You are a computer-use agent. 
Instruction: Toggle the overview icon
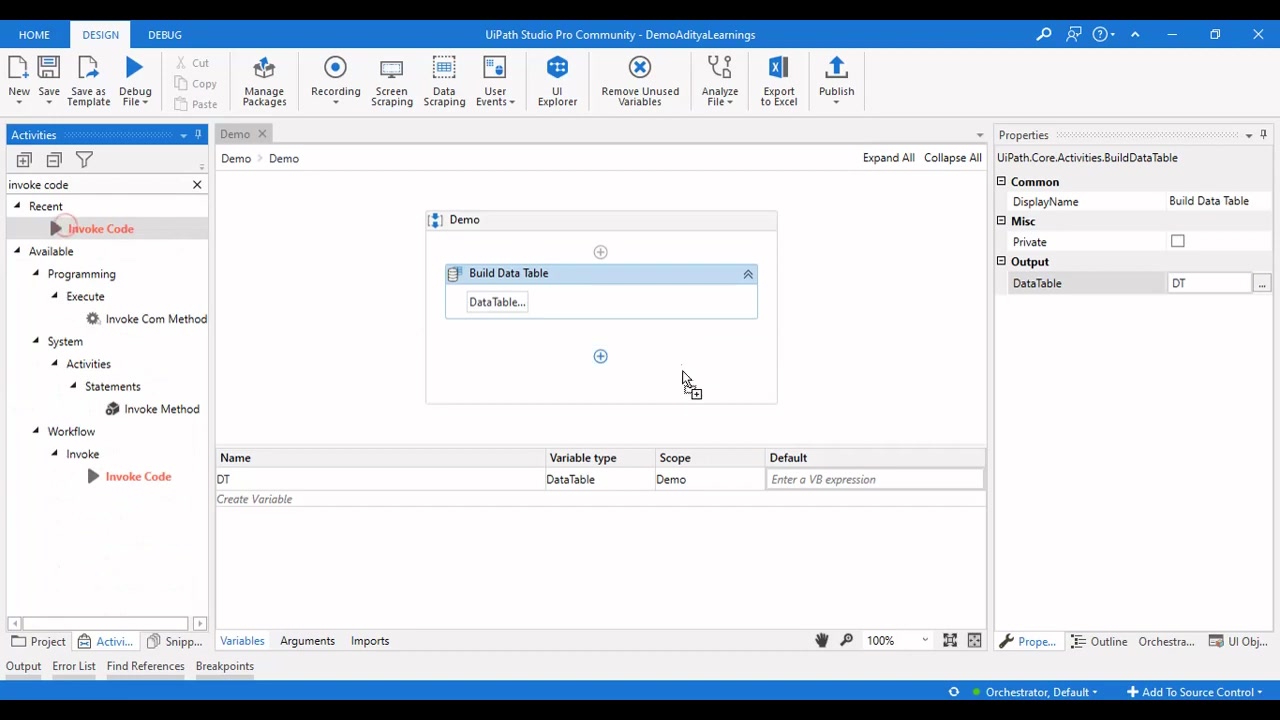point(975,640)
